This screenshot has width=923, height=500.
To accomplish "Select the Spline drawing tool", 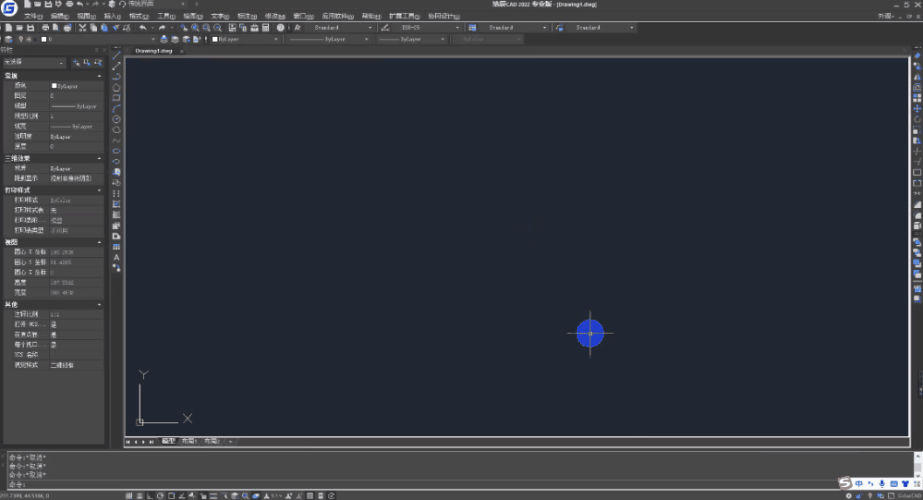I will [x=116, y=141].
